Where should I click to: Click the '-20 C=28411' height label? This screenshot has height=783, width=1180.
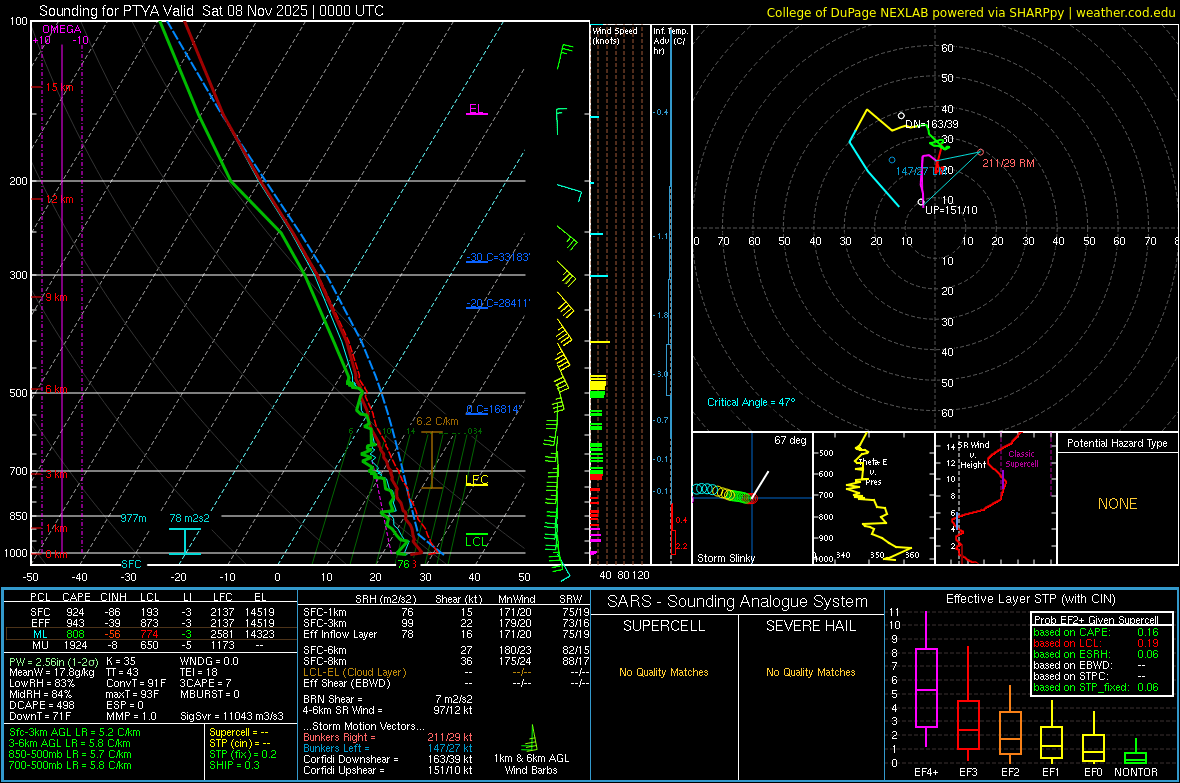click(497, 303)
